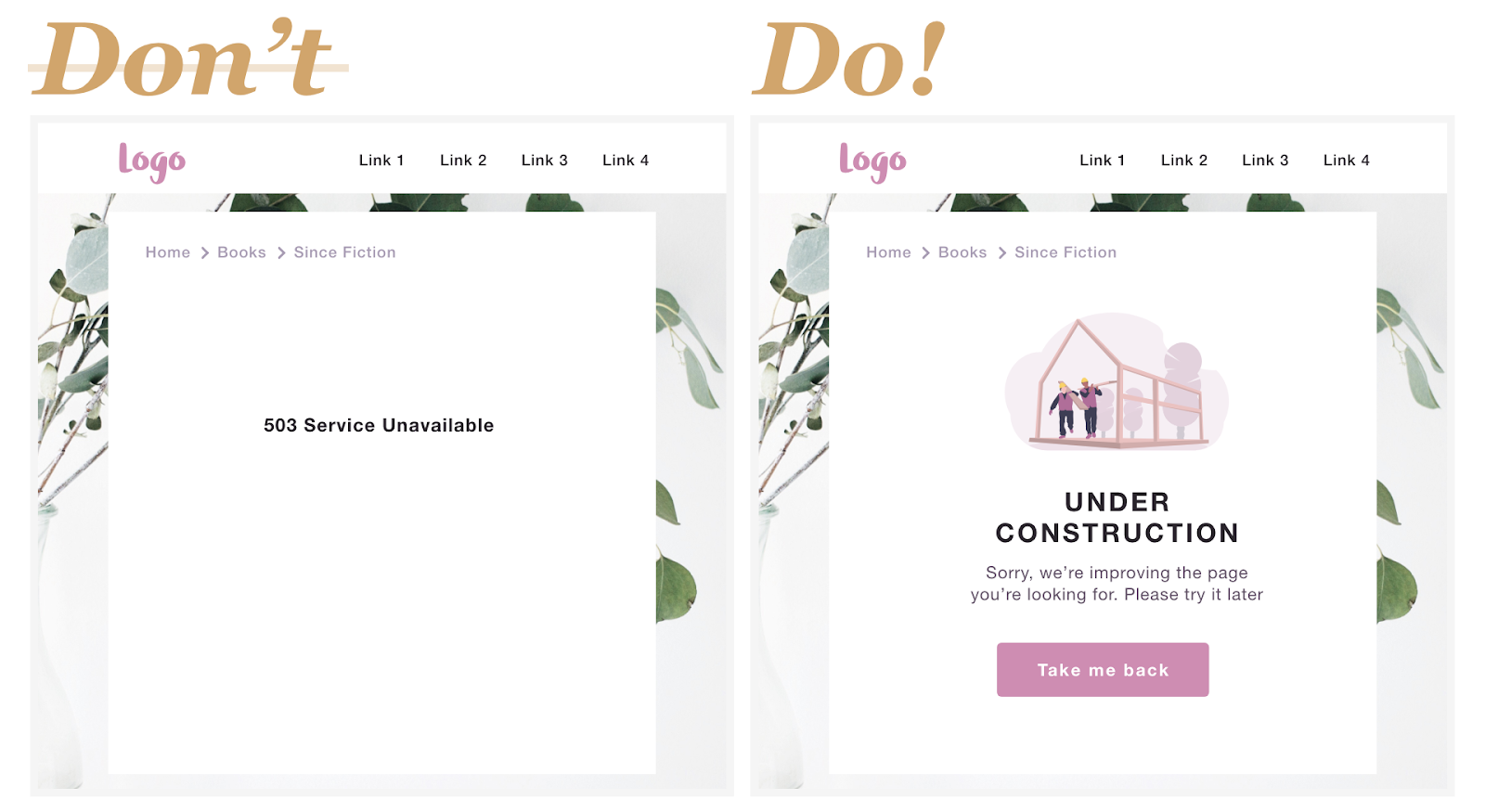Go to Books breadcrumb in Do mockup
Image resolution: width=1485 pixels, height=812 pixels.
[x=962, y=252]
